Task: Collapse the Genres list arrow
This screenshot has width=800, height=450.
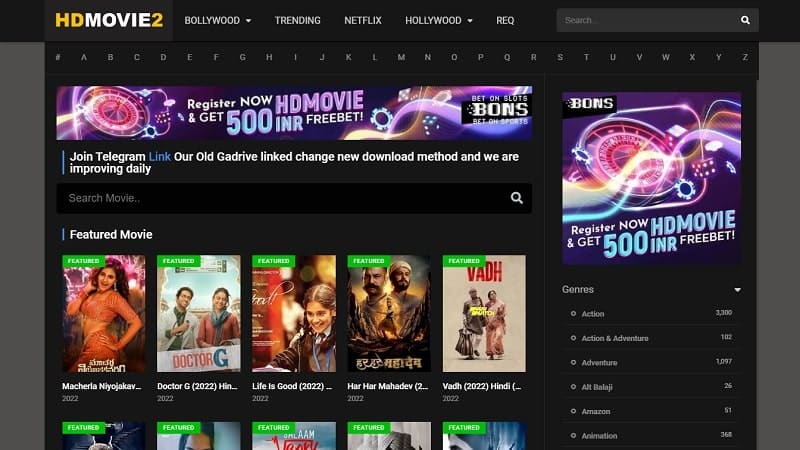Action: (737, 290)
